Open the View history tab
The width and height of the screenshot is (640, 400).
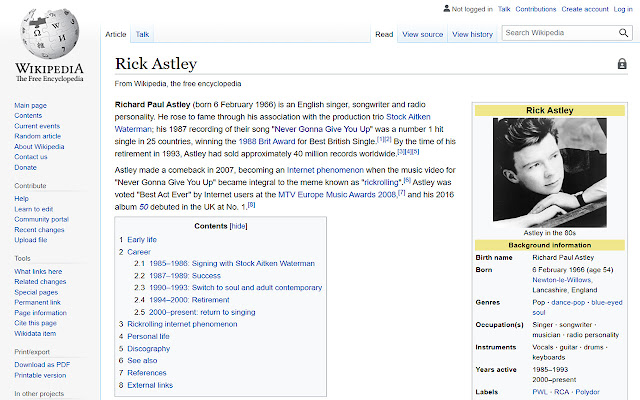tap(472, 34)
